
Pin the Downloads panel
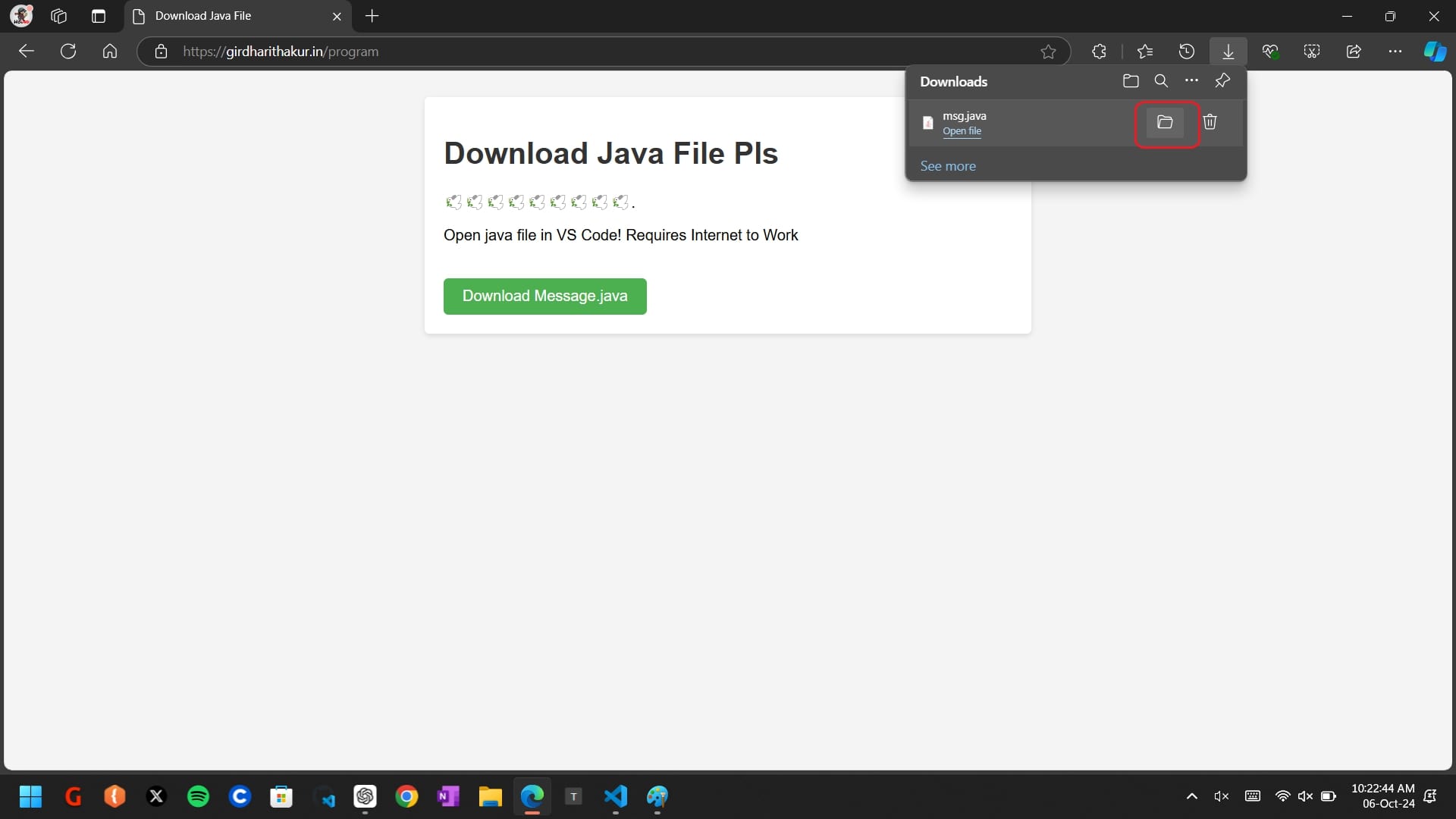tap(1222, 81)
